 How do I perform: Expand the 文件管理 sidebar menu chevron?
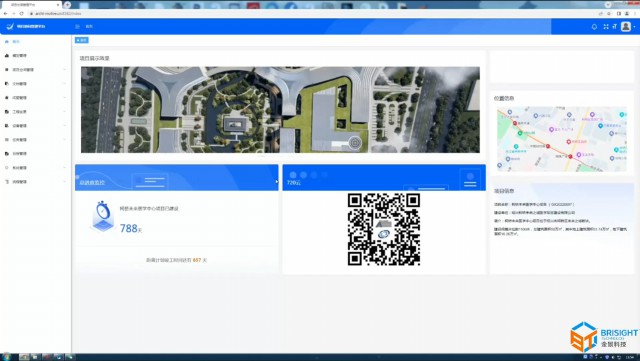[x=64, y=84]
